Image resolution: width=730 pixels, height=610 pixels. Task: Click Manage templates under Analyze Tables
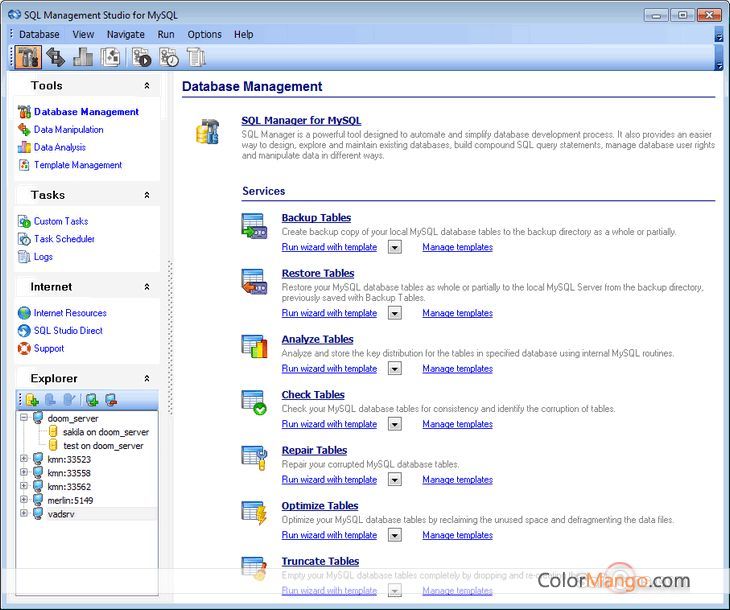pyautogui.click(x=458, y=369)
